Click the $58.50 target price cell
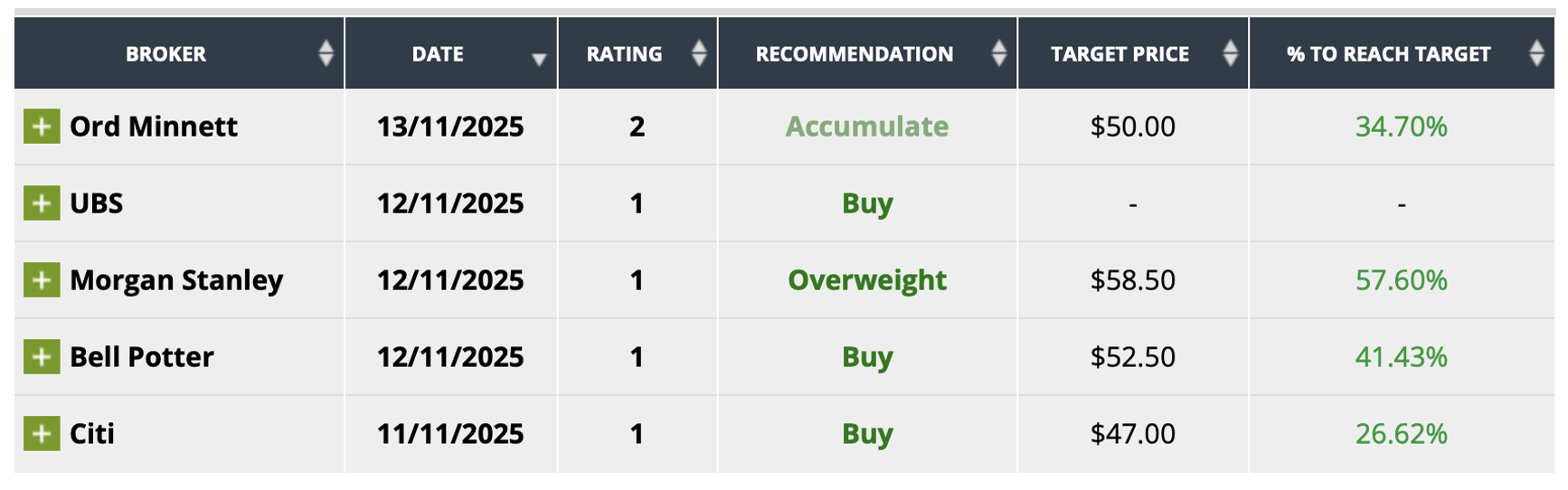The image size is (1568, 490). click(1132, 280)
